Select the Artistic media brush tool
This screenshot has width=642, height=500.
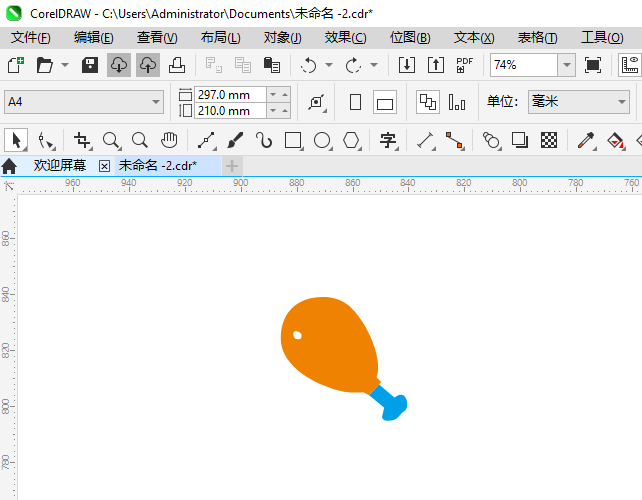point(235,140)
